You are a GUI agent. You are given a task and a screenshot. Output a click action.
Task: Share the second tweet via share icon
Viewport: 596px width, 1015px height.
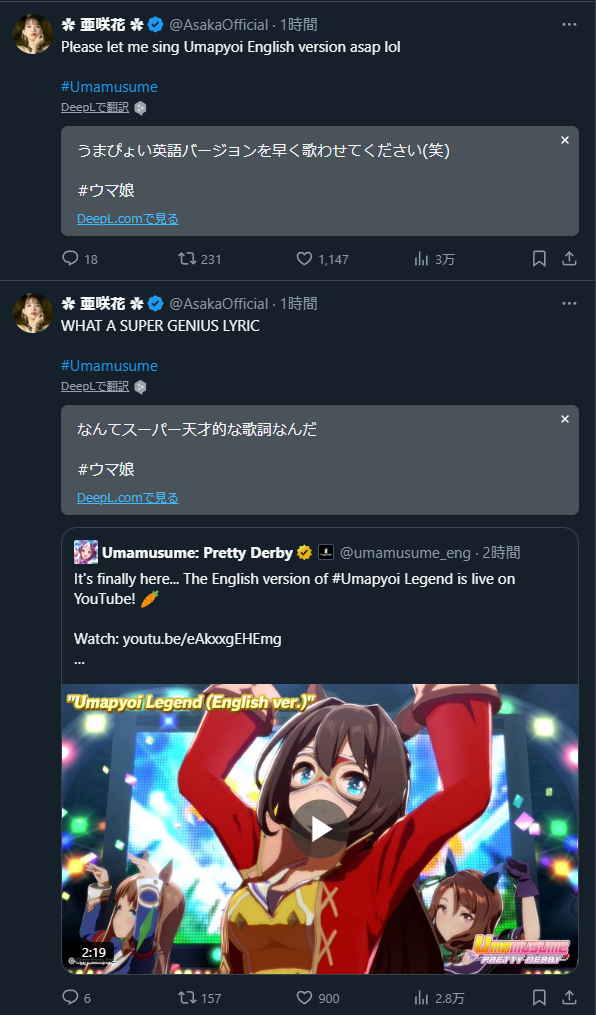point(569,998)
